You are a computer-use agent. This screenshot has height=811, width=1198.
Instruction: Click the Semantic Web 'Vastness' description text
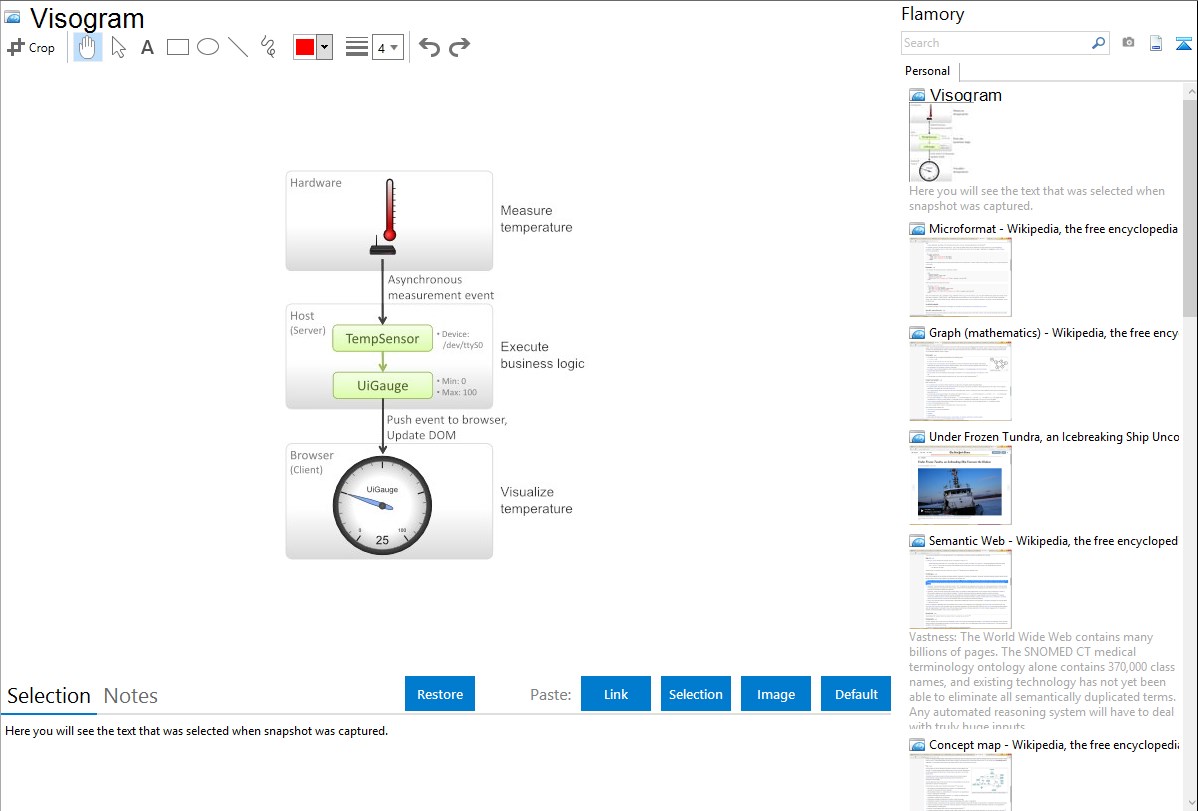[x=1043, y=681]
